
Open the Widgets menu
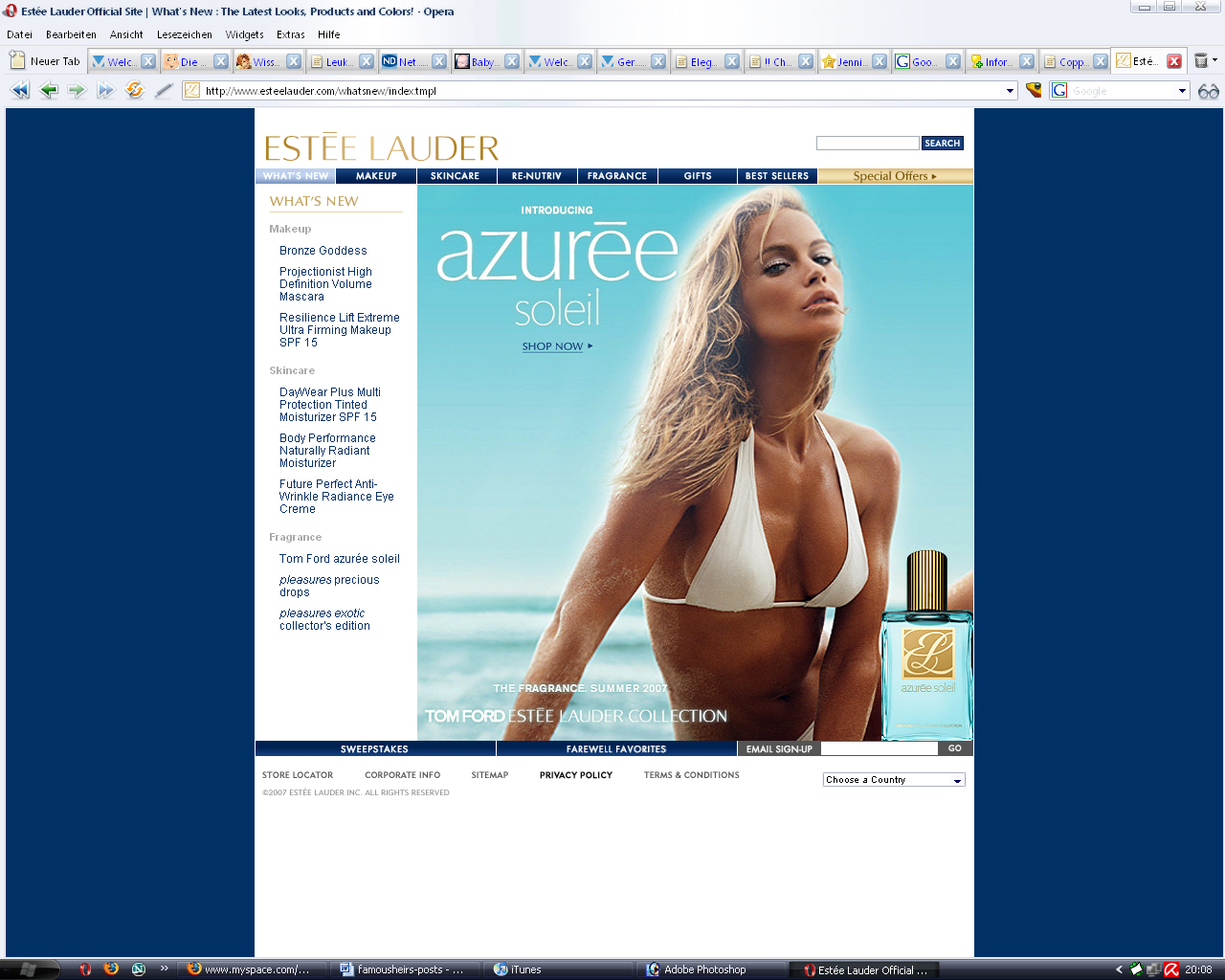pyautogui.click(x=244, y=34)
